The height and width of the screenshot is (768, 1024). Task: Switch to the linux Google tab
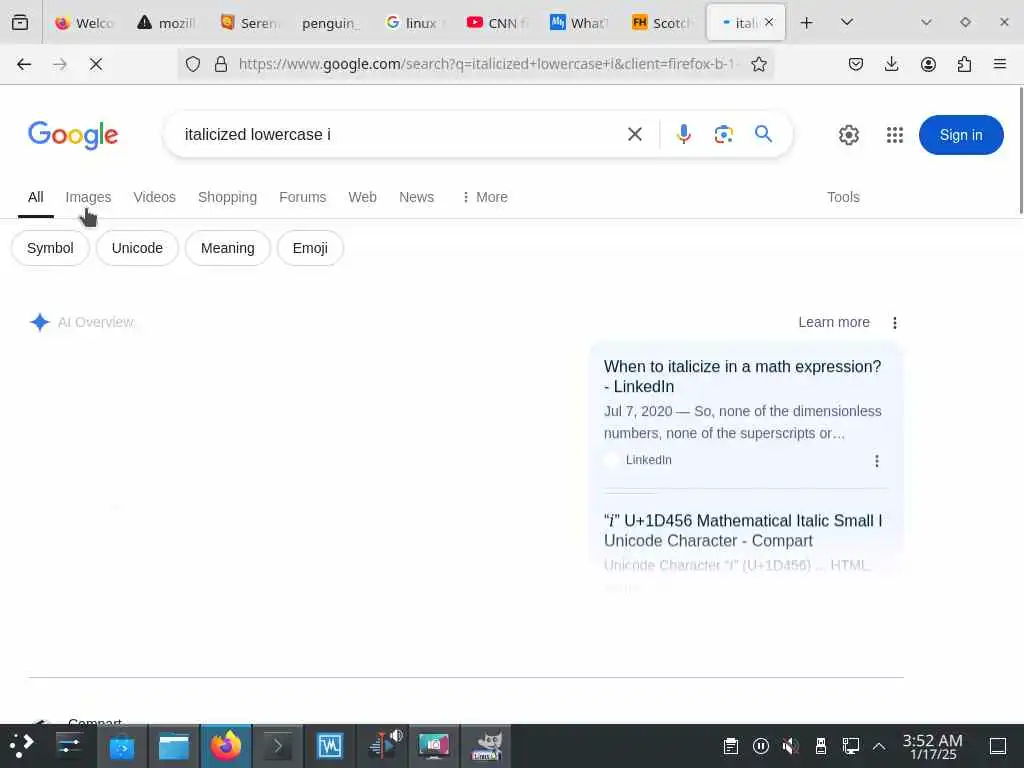[x=415, y=23]
